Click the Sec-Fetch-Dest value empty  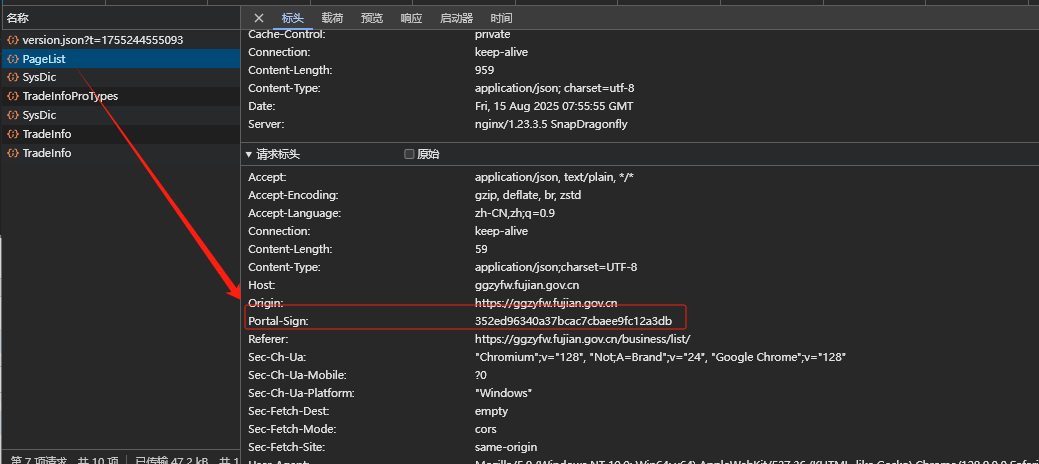[x=491, y=411]
